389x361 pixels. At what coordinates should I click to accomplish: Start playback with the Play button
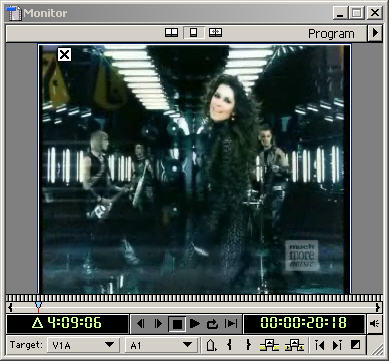point(195,324)
